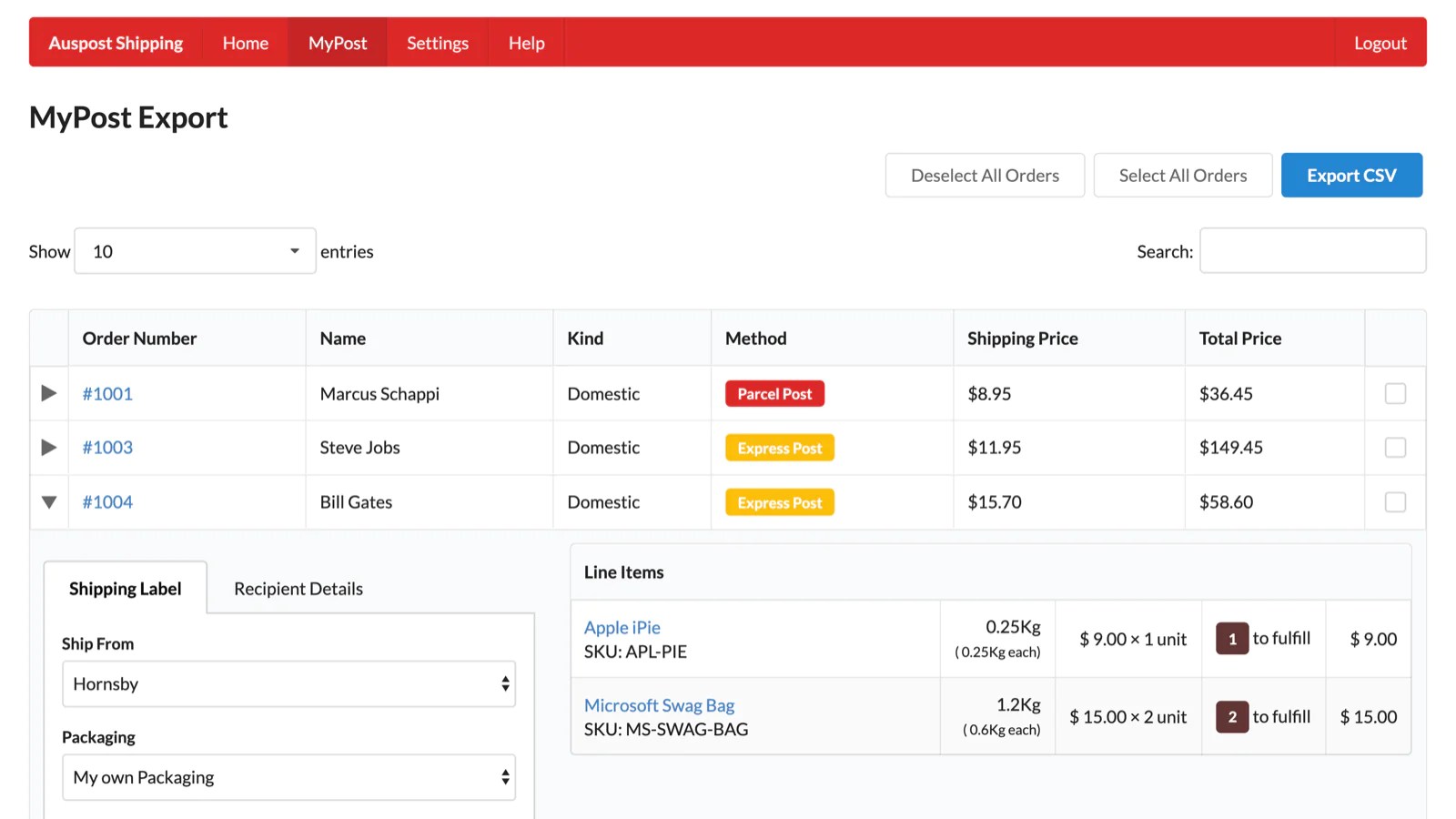
Task: Open the Apple iPie product link
Action: 622,627
